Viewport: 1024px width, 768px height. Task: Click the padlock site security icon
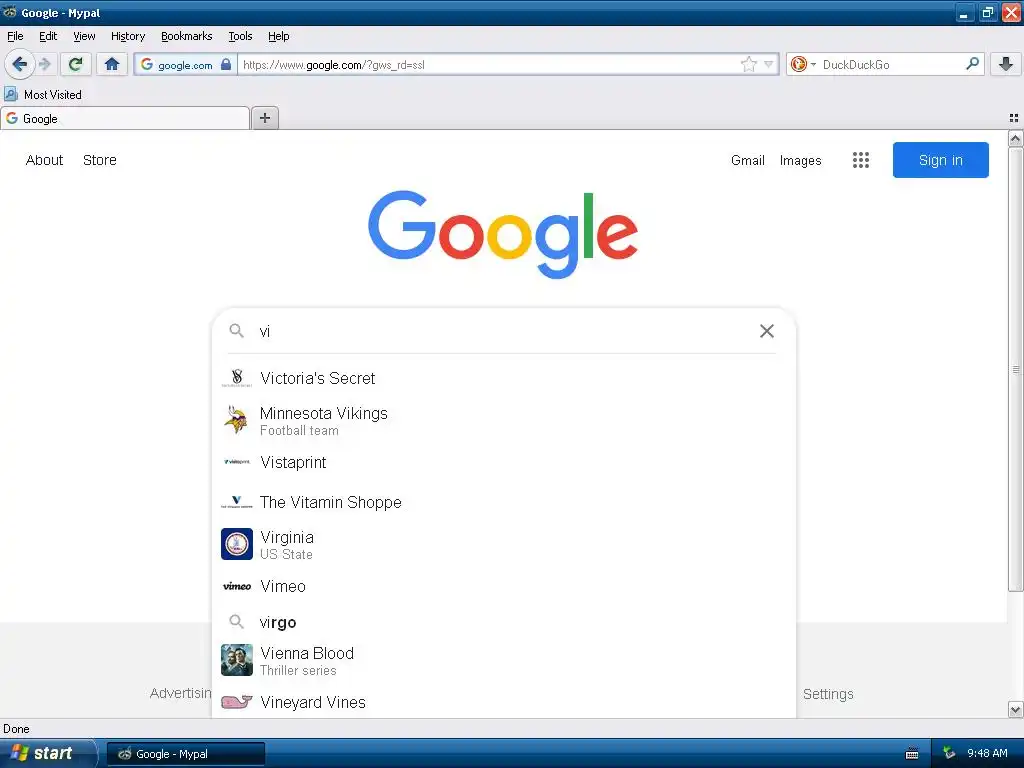(x=226, y=64)
